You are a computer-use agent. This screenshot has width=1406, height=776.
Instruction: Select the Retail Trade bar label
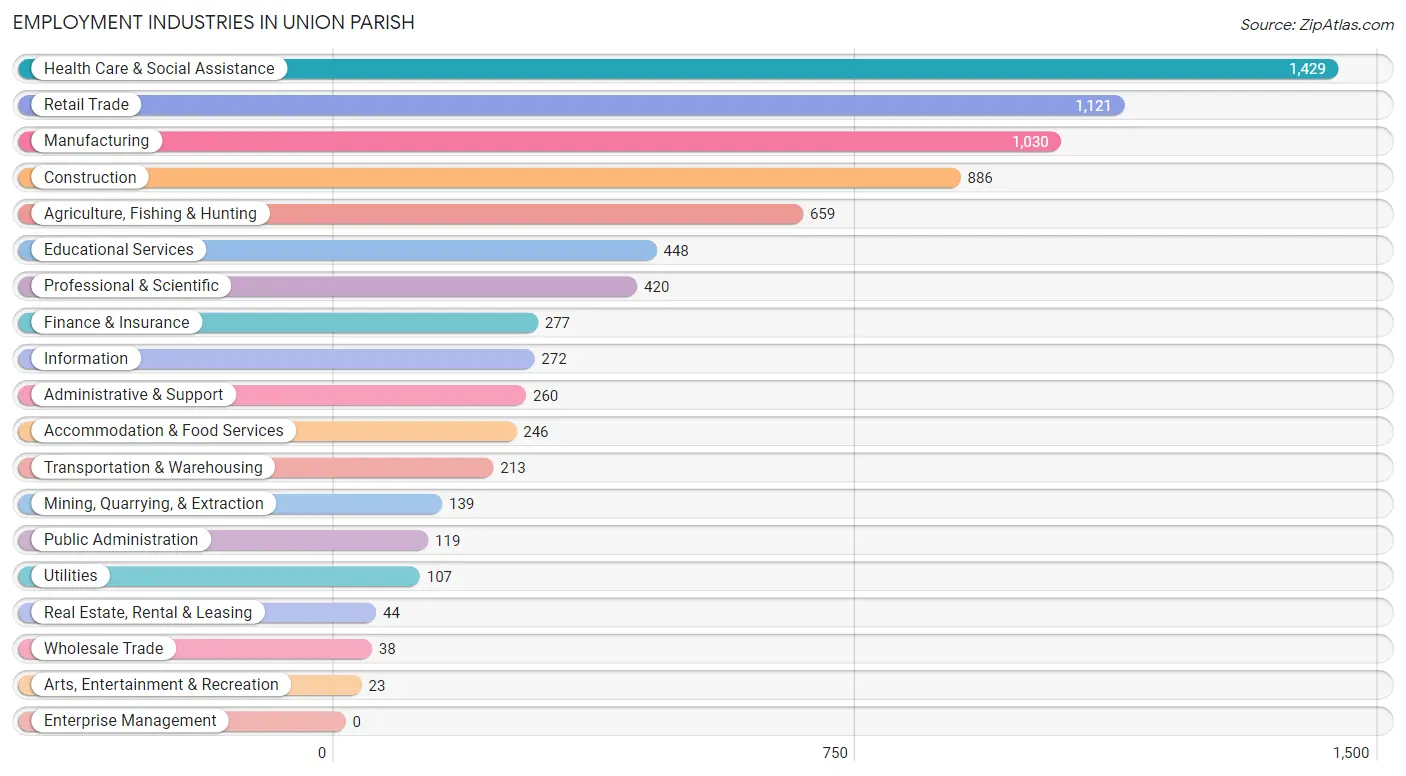tap(86, 104)
